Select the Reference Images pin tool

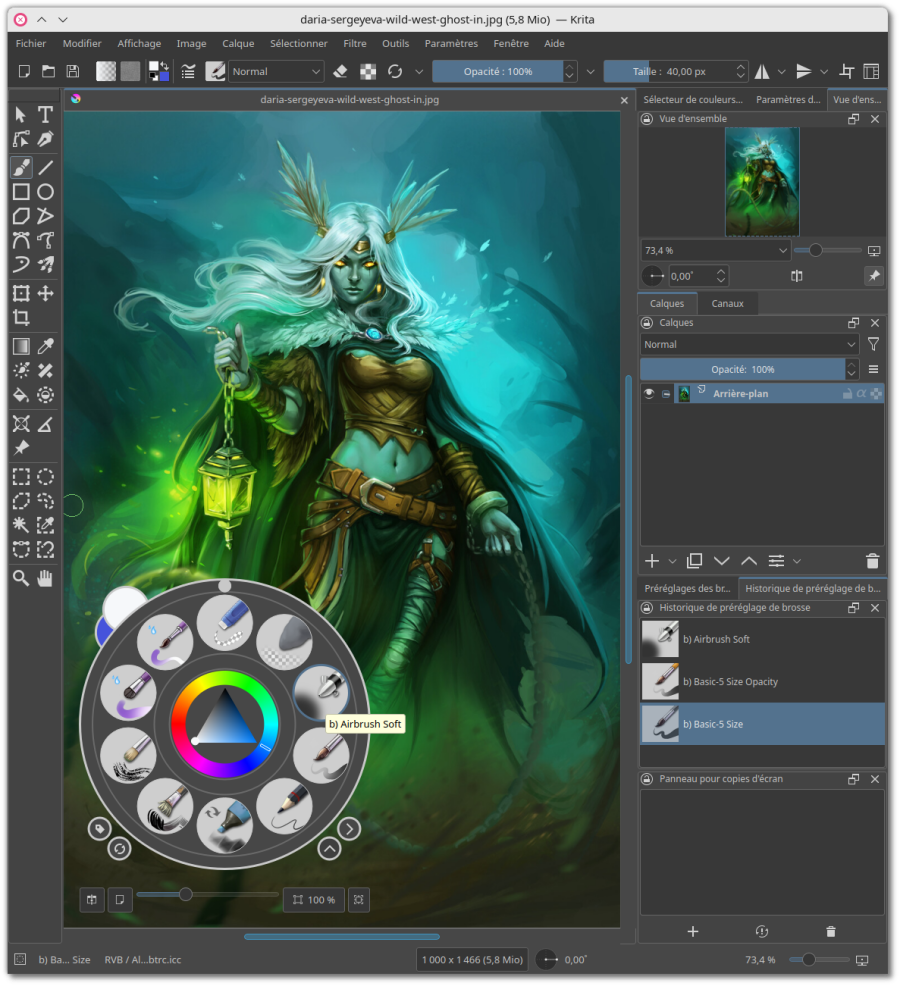tap(21, 448)
